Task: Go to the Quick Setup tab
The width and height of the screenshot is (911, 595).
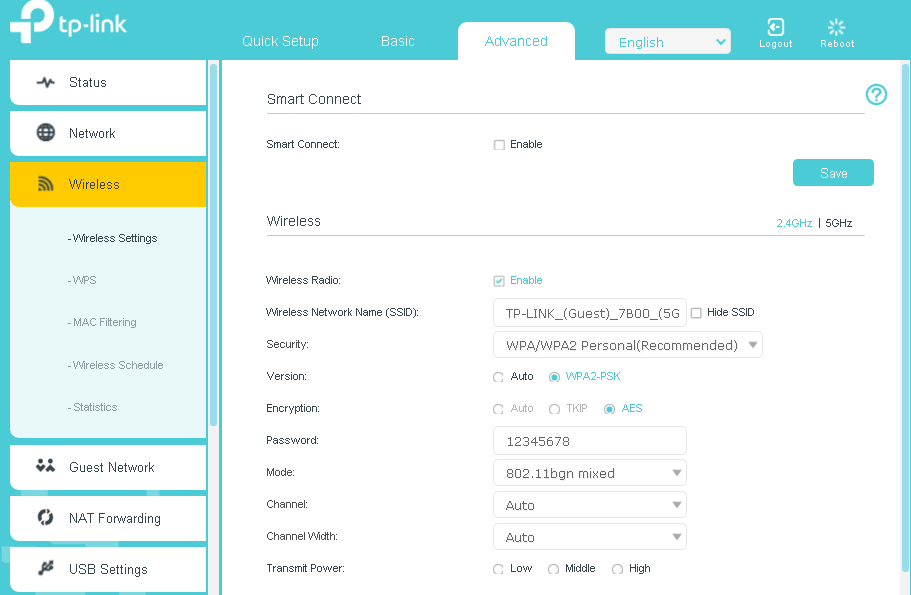Action: coord(280,41)
